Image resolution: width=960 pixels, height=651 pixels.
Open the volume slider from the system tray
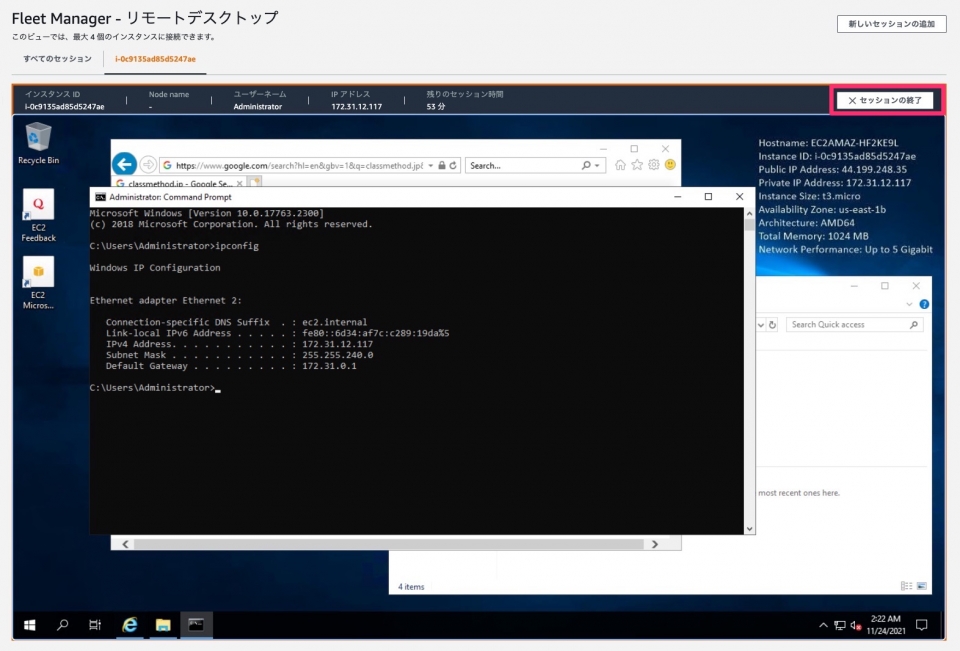tap(853, 625)
